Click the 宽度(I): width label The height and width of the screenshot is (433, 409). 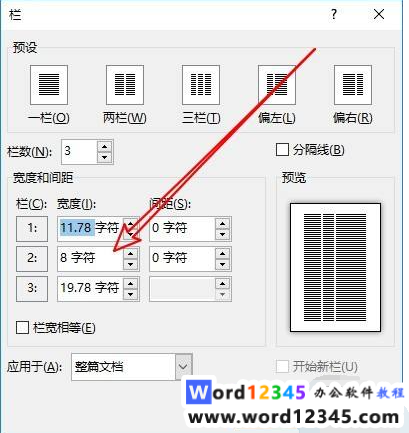[x=76, y=204]
